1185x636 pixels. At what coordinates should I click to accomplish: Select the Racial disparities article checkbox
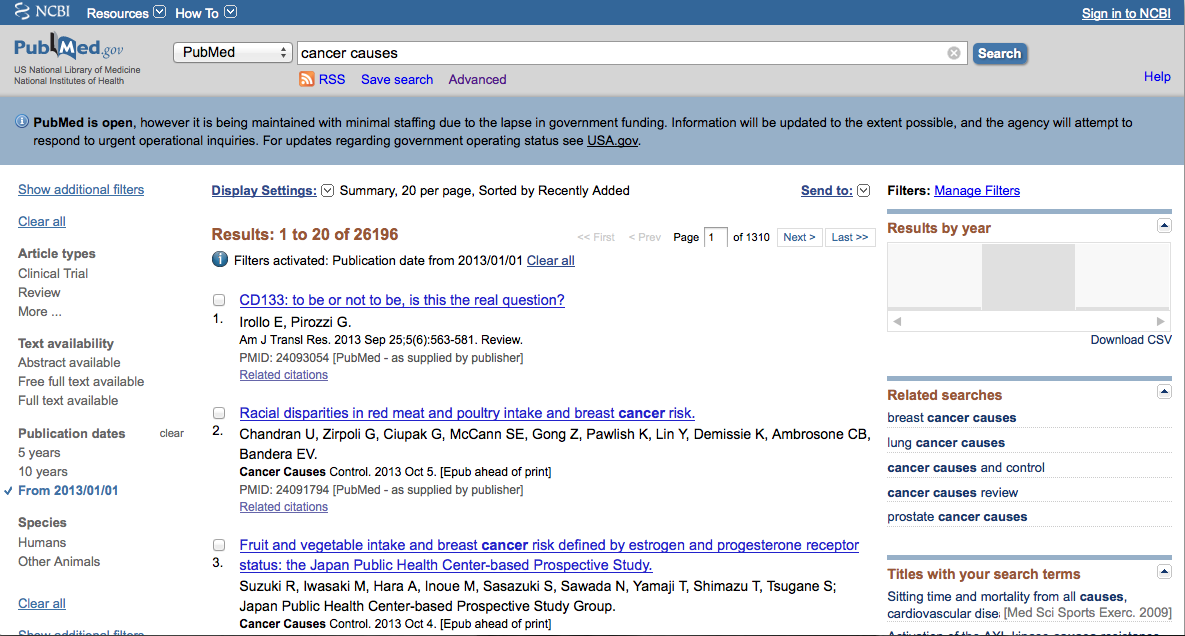219,413
